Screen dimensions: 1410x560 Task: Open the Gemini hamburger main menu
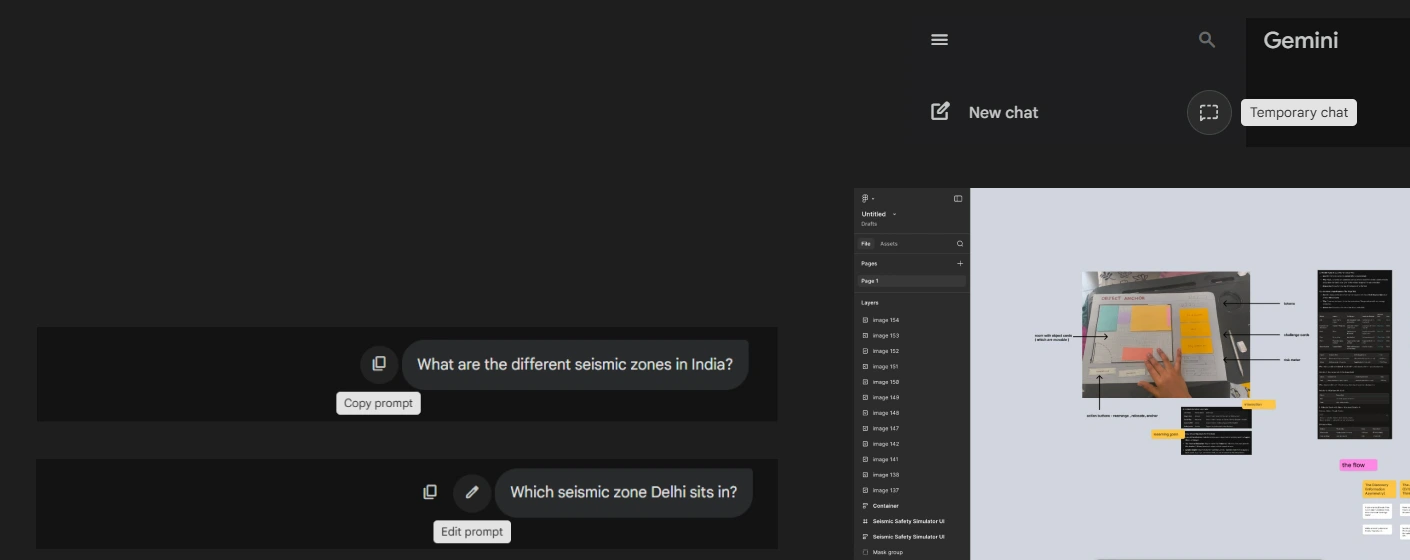(x=939, y=40)
